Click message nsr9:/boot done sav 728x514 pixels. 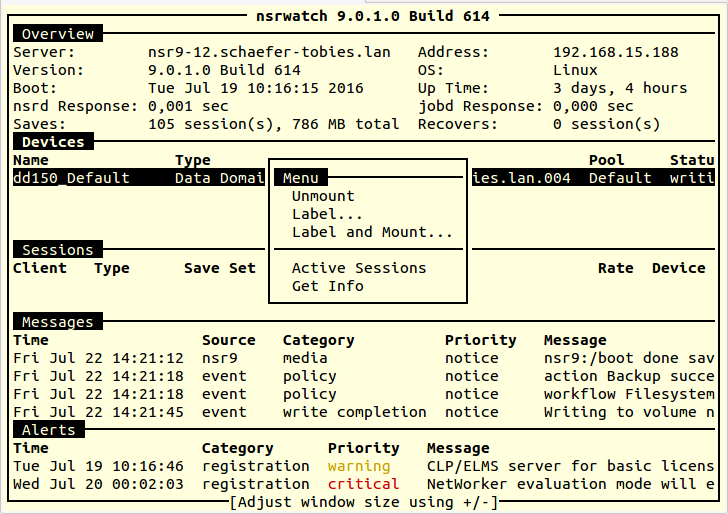[x=629, y=358]
